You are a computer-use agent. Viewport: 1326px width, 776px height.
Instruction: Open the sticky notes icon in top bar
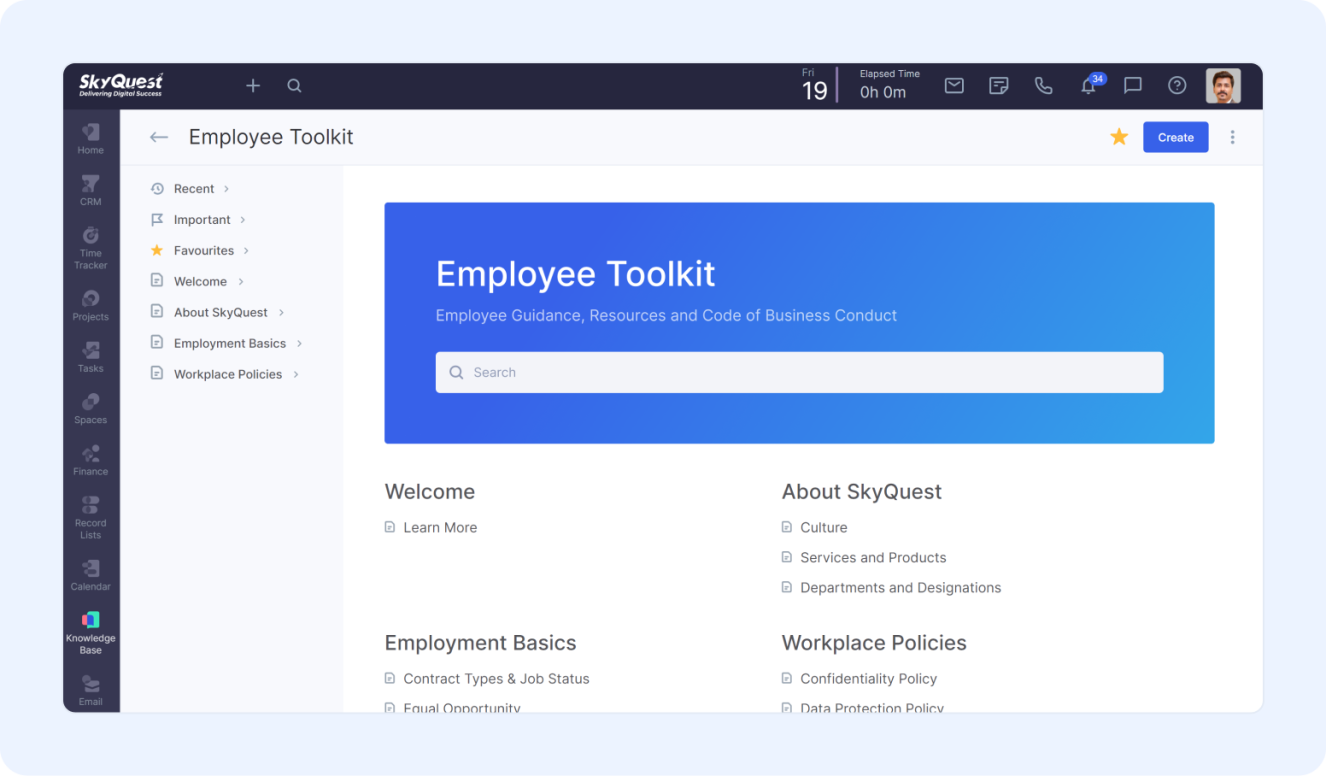(998, 86)
